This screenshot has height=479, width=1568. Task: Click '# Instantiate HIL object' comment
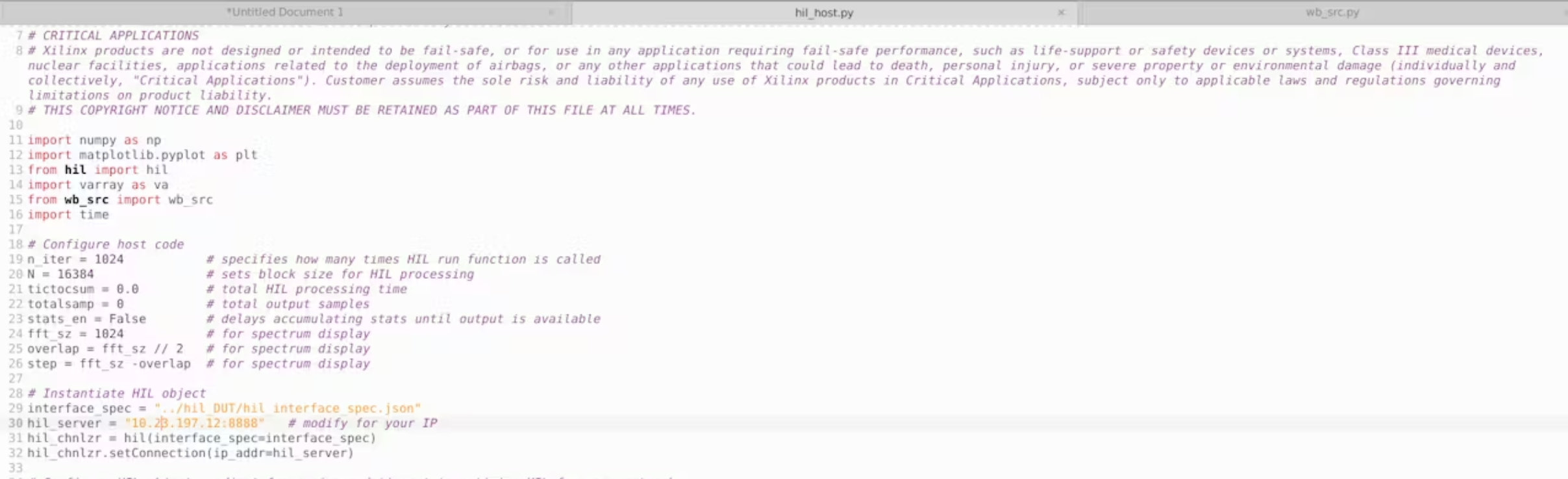117,393
